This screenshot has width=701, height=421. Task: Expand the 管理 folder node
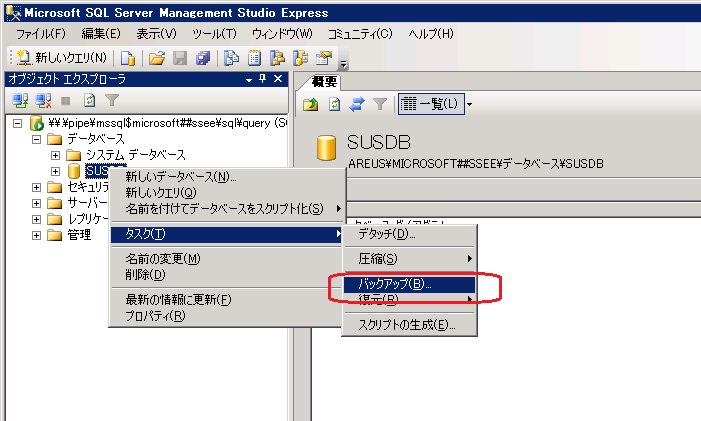point(36,235)
